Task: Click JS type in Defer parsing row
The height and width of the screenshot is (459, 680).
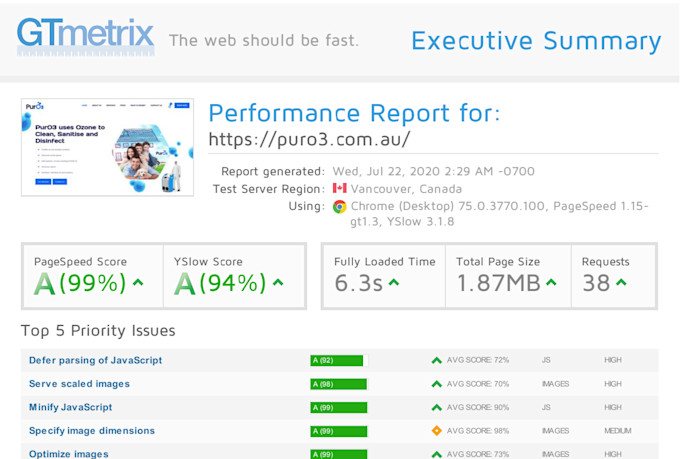Action: pyautogui.click(x=546, y=360)
